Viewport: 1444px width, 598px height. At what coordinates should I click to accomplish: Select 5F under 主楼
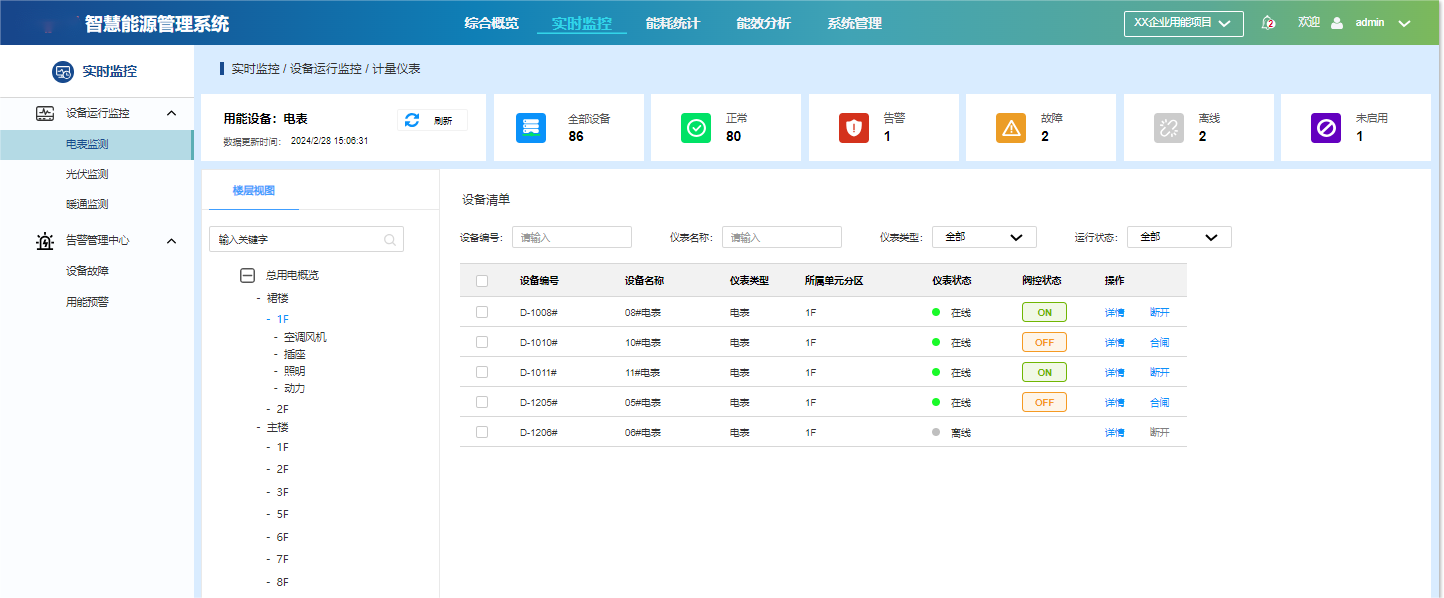pos(282,514)
